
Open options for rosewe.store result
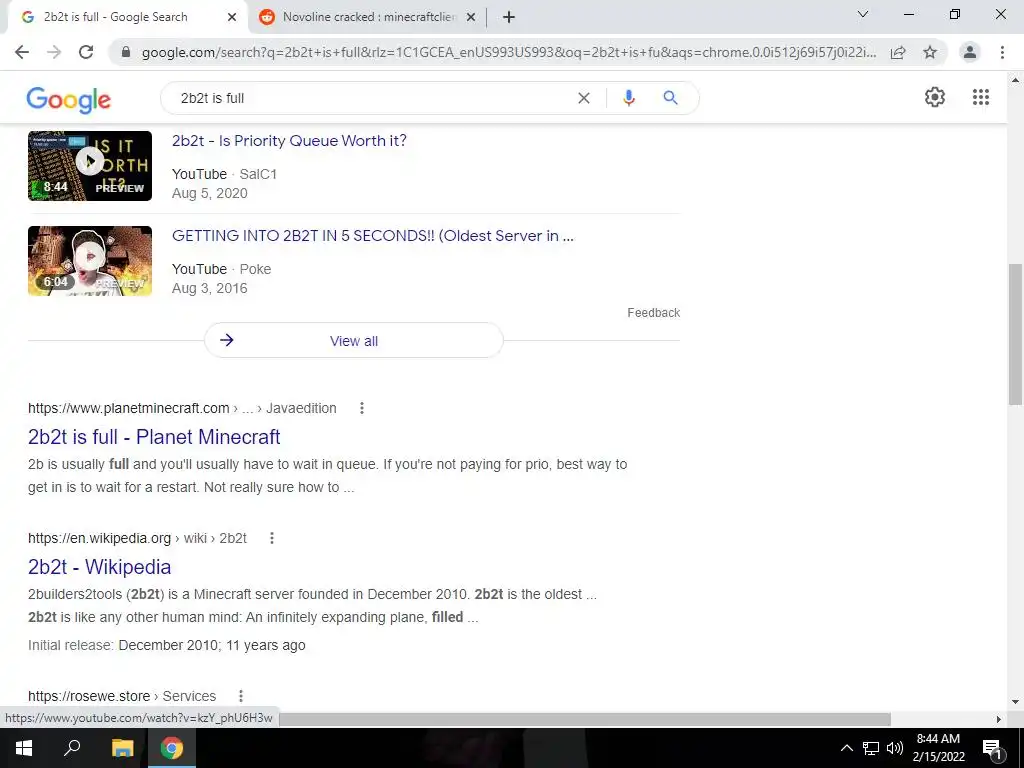coord(240,696)
